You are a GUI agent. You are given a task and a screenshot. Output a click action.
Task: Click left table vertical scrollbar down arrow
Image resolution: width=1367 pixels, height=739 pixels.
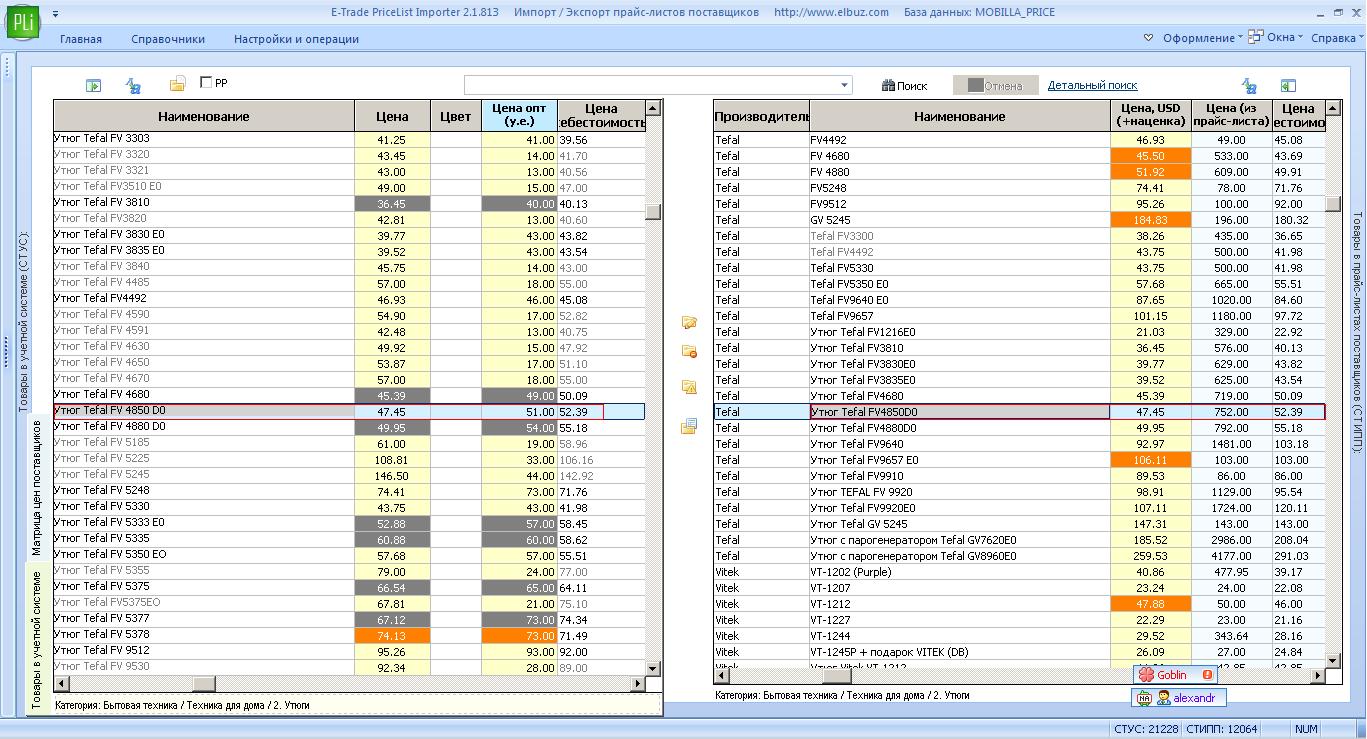pyautogui.click(x=653, y=668)
